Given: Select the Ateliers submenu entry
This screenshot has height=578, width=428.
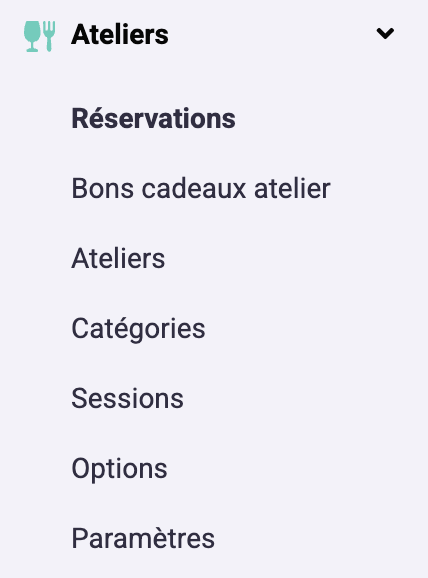Looking at the screenshot, I should click(118, 258).
